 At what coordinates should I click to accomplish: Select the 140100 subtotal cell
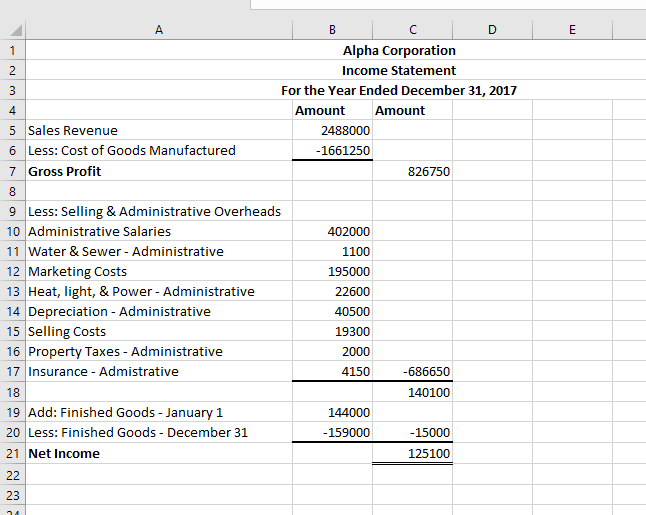coord(412,392)
